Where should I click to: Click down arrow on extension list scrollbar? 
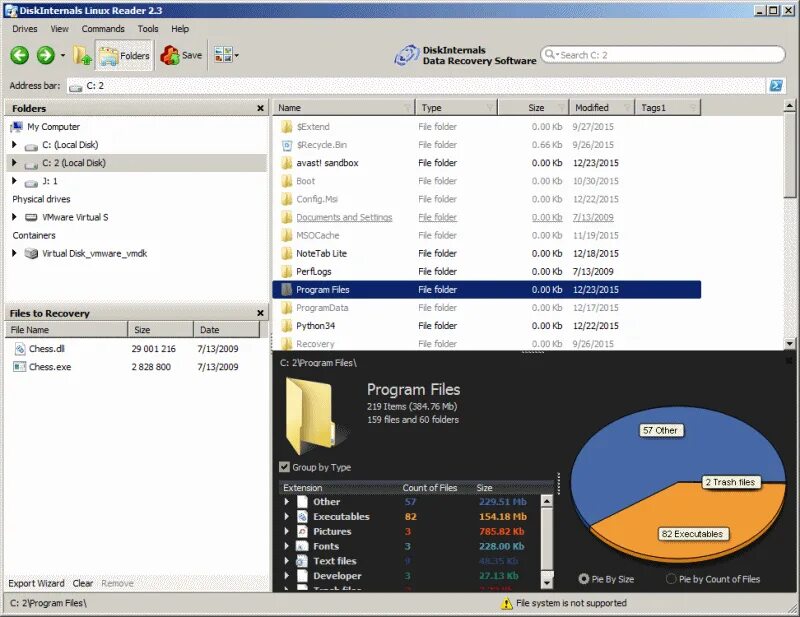coord(546,582)
